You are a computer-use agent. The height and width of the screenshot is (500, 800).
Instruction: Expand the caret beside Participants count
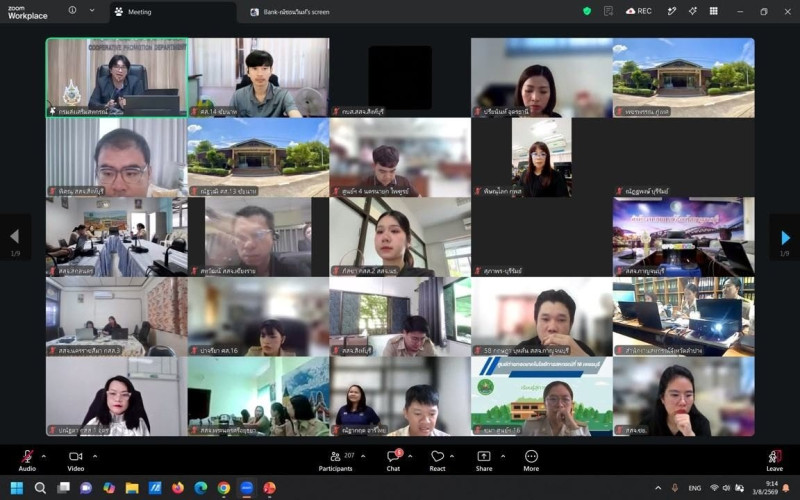pos(363,456)
